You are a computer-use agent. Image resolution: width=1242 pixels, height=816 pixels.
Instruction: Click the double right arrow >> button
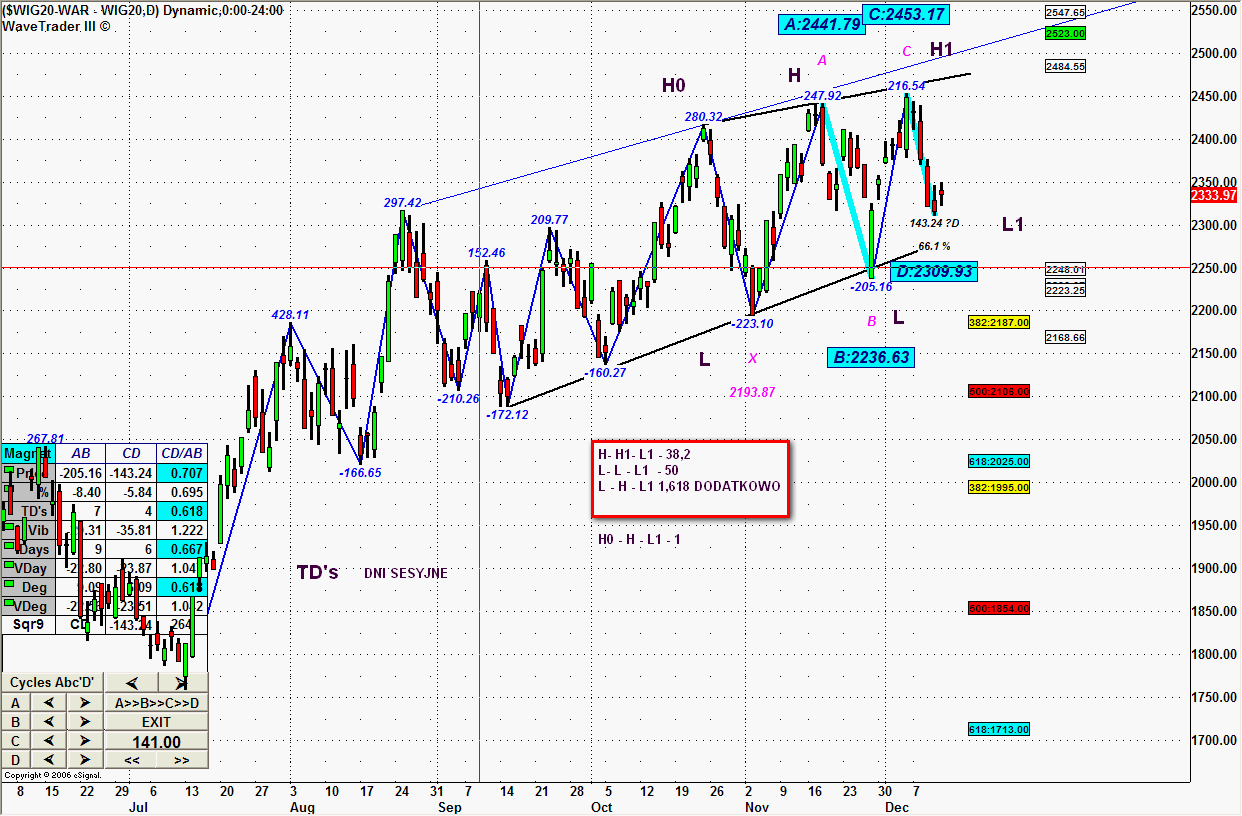pos(182,760)
